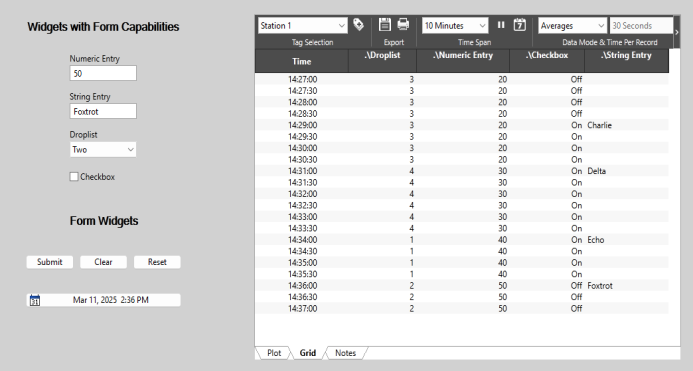Click the String Entry field containing Foxtrot

tap(103, 111)
